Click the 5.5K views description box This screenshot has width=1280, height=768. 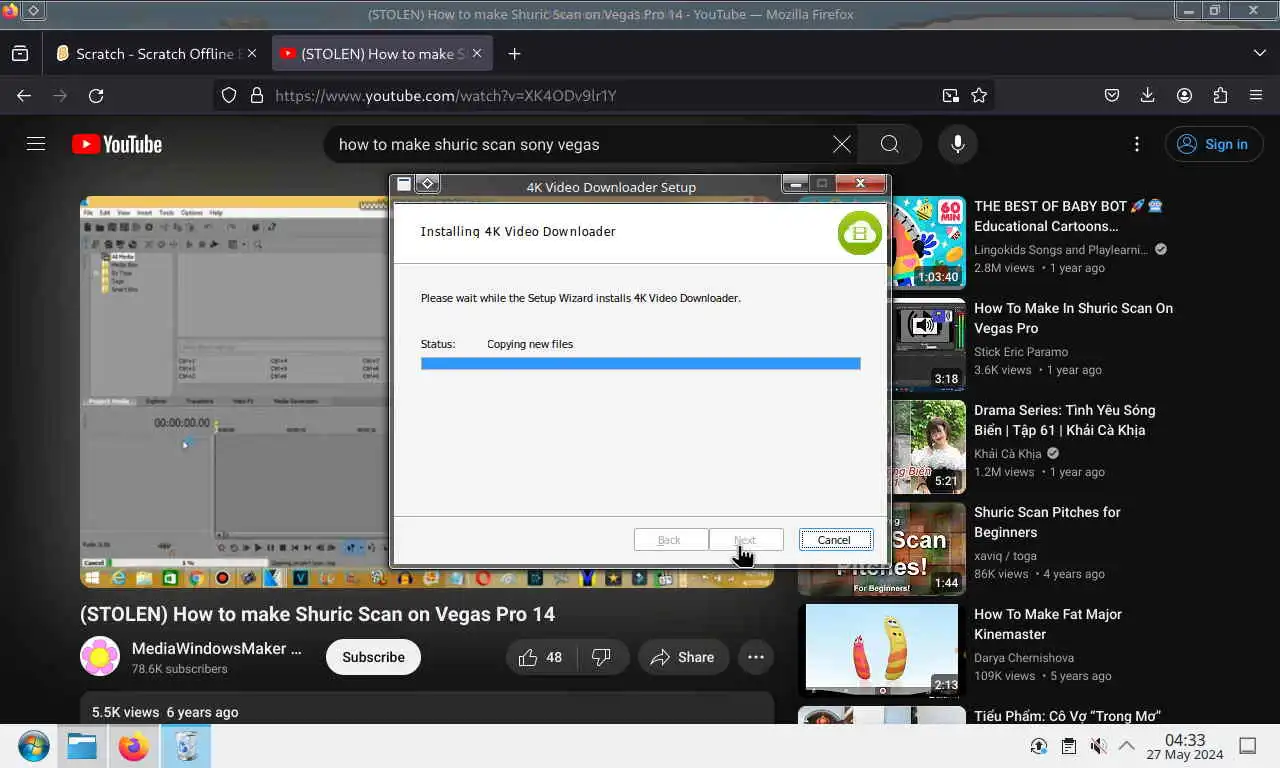[x=427, y=708]
